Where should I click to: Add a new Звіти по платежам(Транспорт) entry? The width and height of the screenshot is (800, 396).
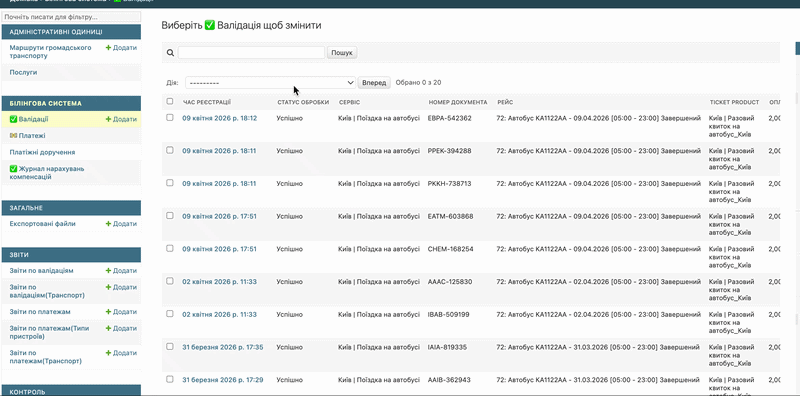[x=121, y=353]
